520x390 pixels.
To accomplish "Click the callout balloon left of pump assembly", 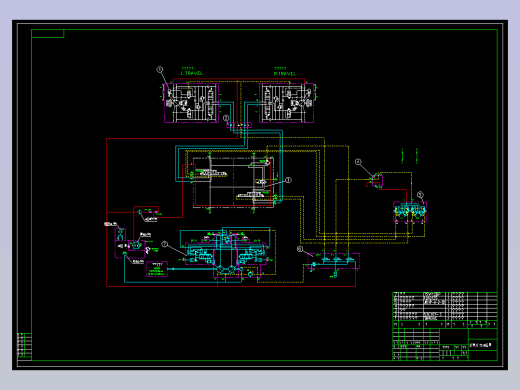I will 165,244.
